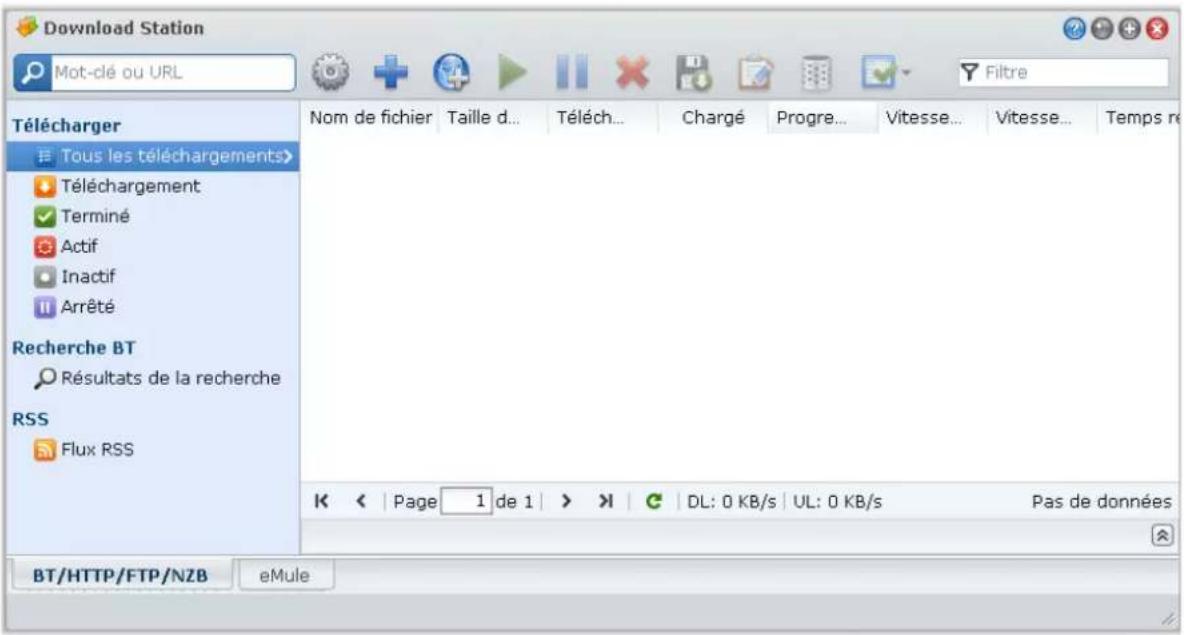Sort by Temps column header

1138,118
